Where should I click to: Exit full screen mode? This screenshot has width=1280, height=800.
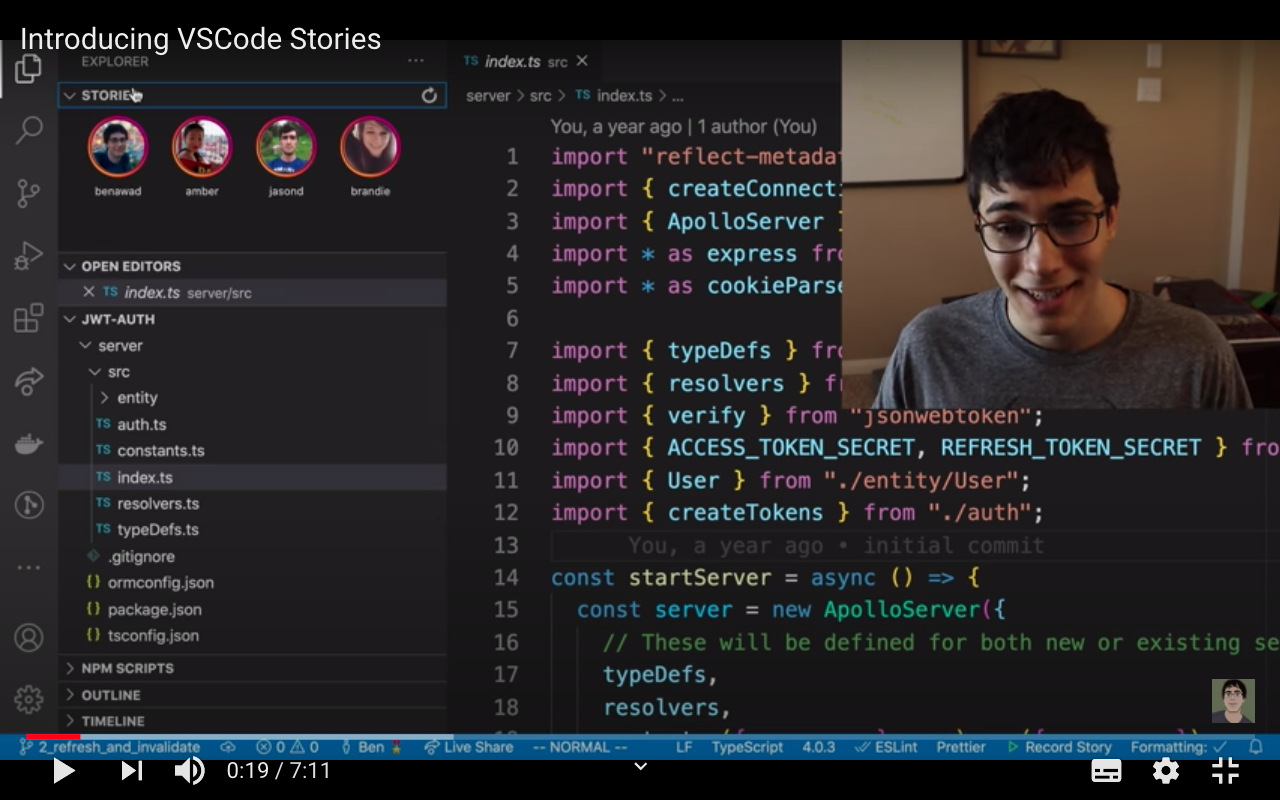pos(1226,771)
